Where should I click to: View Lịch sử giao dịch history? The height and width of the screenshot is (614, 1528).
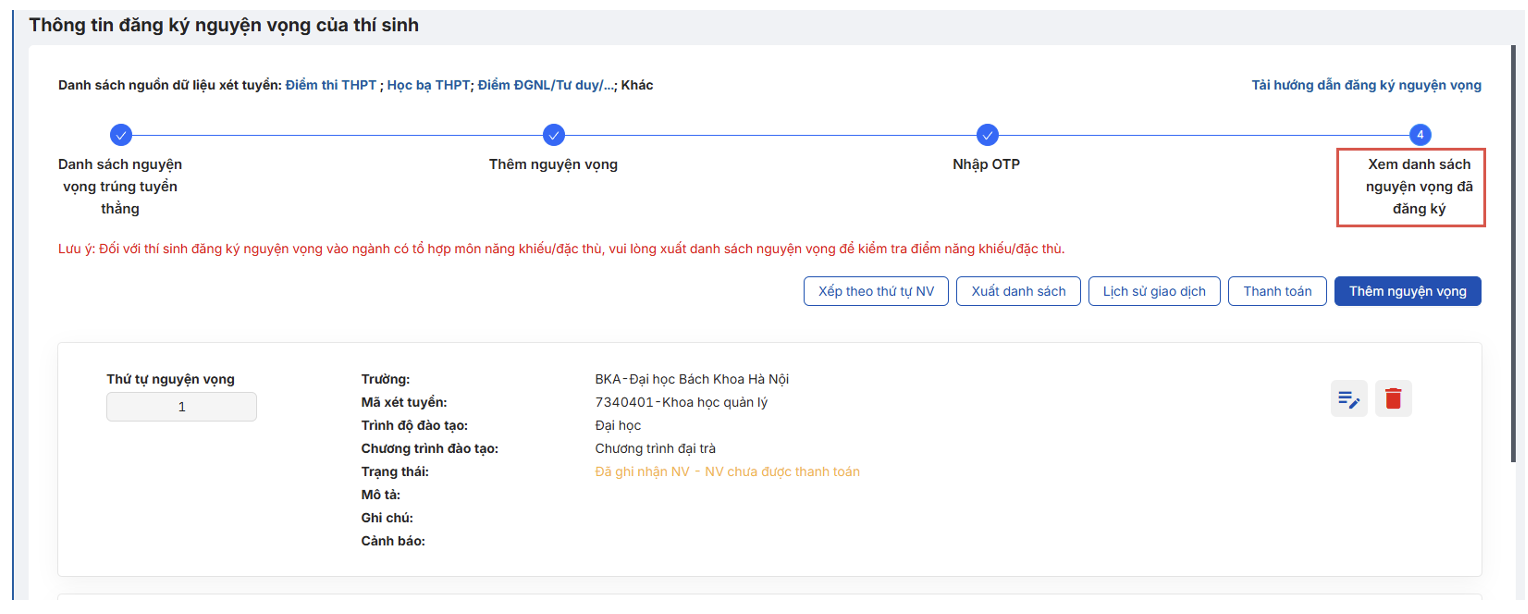coord(1154,291)
